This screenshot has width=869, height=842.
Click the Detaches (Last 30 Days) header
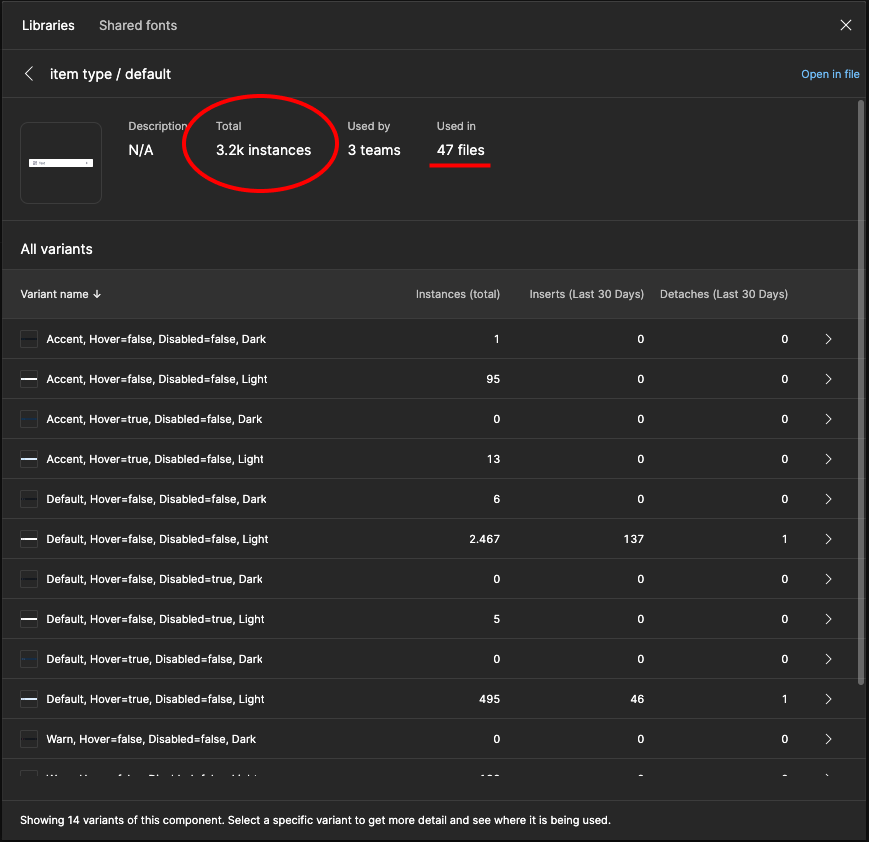pos(723,294)
